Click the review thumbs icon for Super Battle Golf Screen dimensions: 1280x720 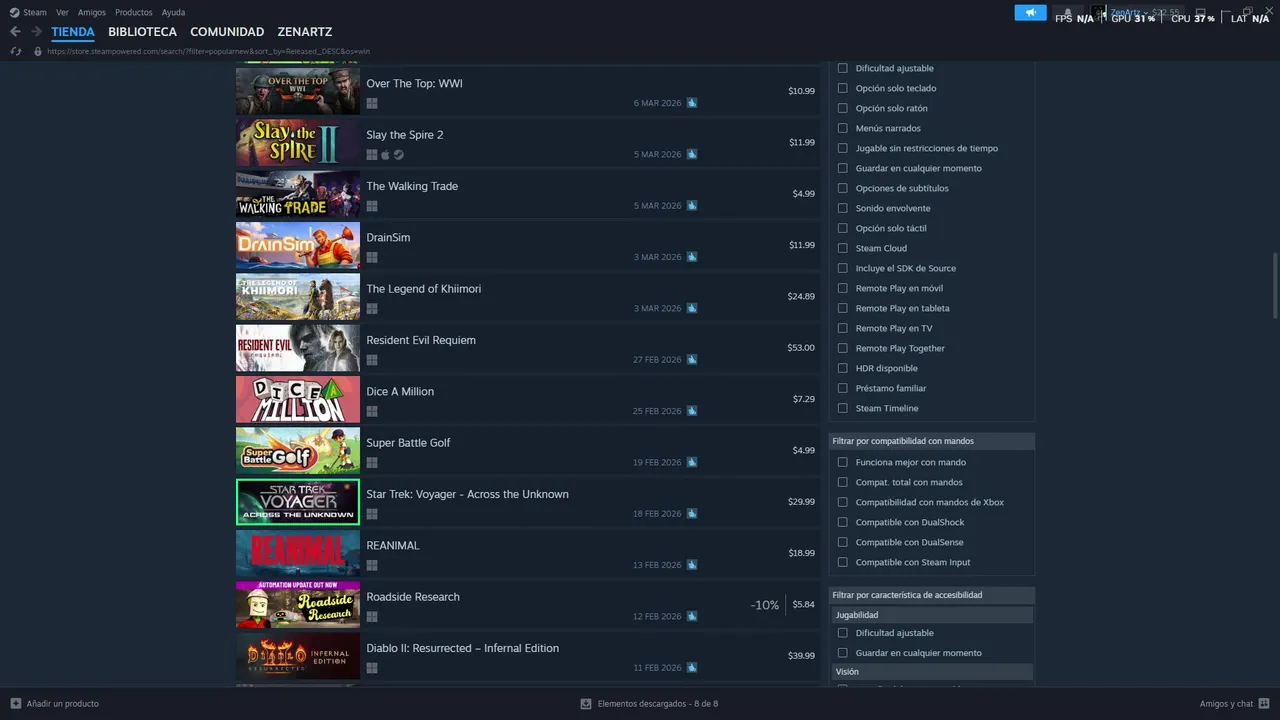(692, 462)
